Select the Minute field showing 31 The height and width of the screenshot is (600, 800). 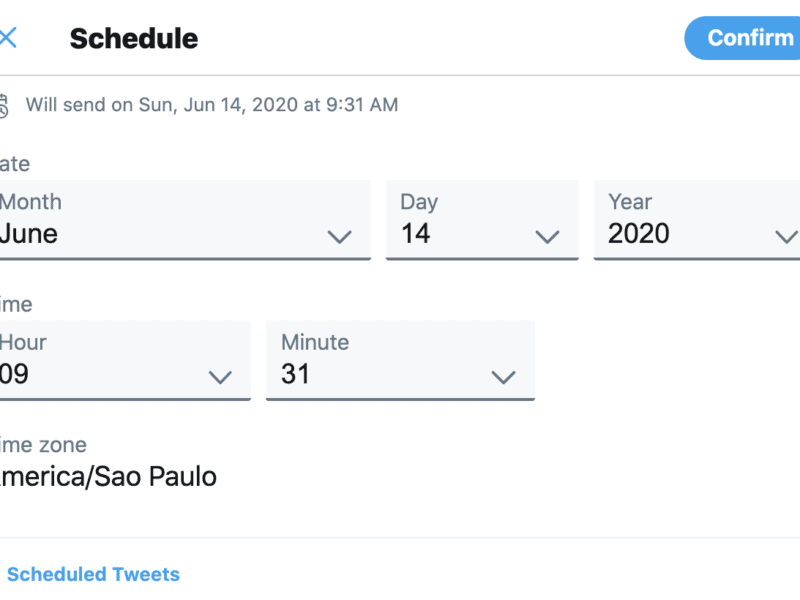(x=401, y=360)
